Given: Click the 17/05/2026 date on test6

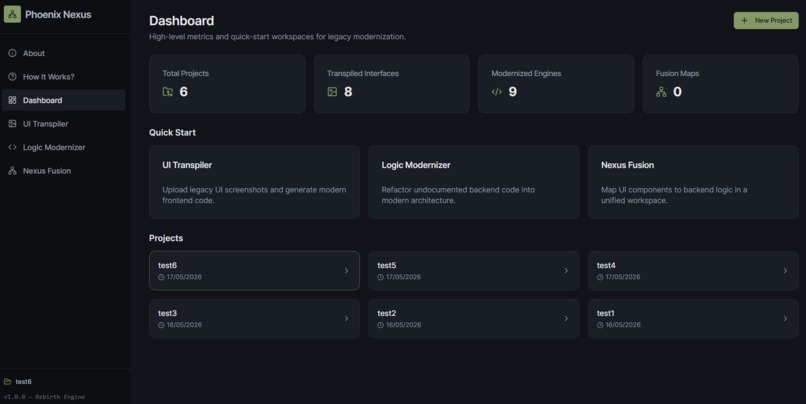Looking at the screenshot, I should [184, 277].
